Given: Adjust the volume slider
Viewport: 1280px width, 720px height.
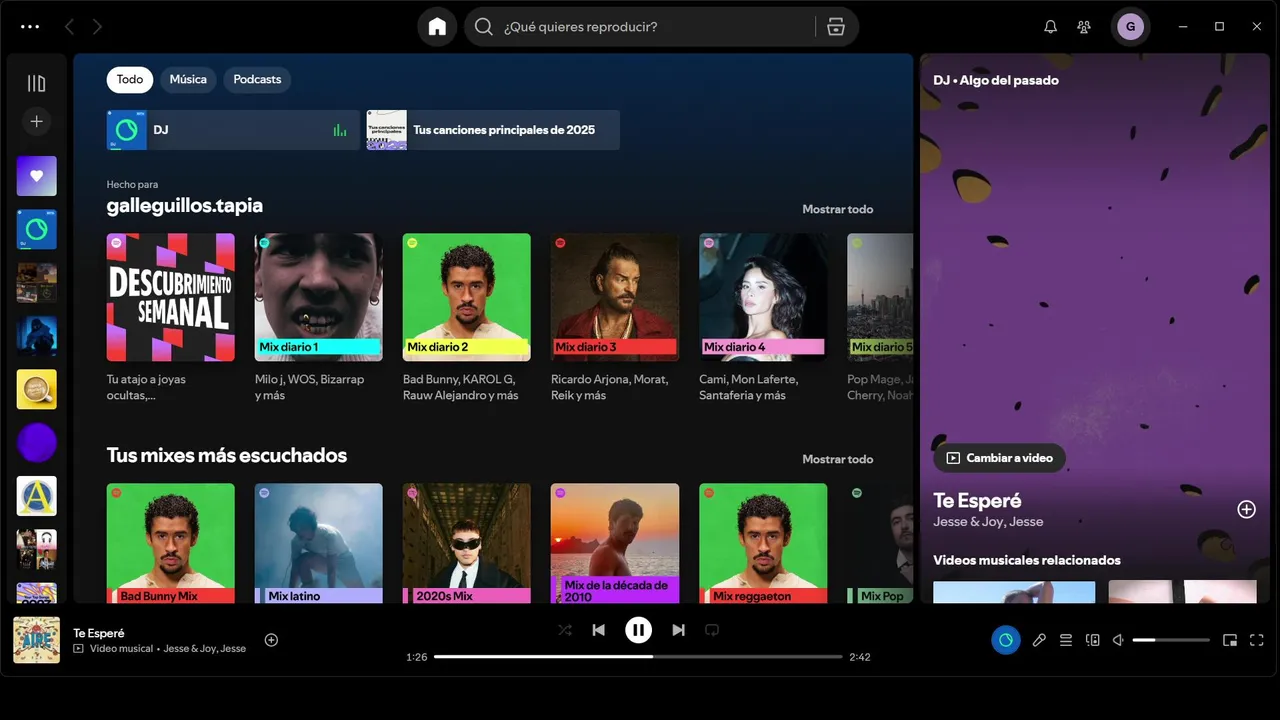Looking at the screenshot, I should pyautogui.click(x=1171, y=640).
